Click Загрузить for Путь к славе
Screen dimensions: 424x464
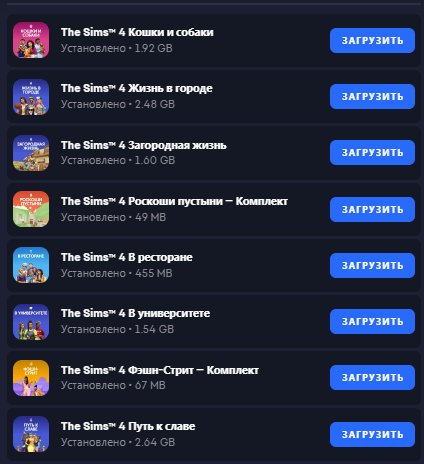pos(372,435)
